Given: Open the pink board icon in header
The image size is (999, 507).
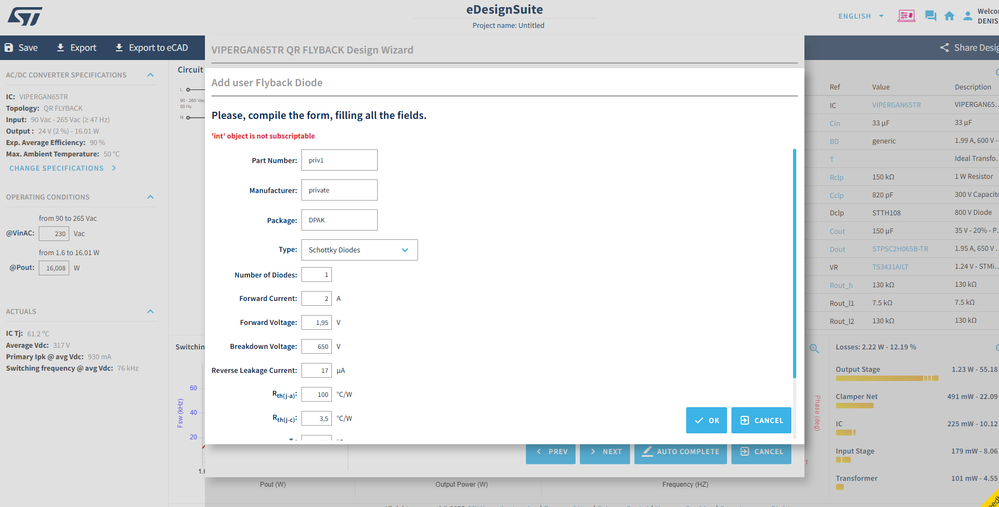Looking at the screenshot, I should (906, 16).
